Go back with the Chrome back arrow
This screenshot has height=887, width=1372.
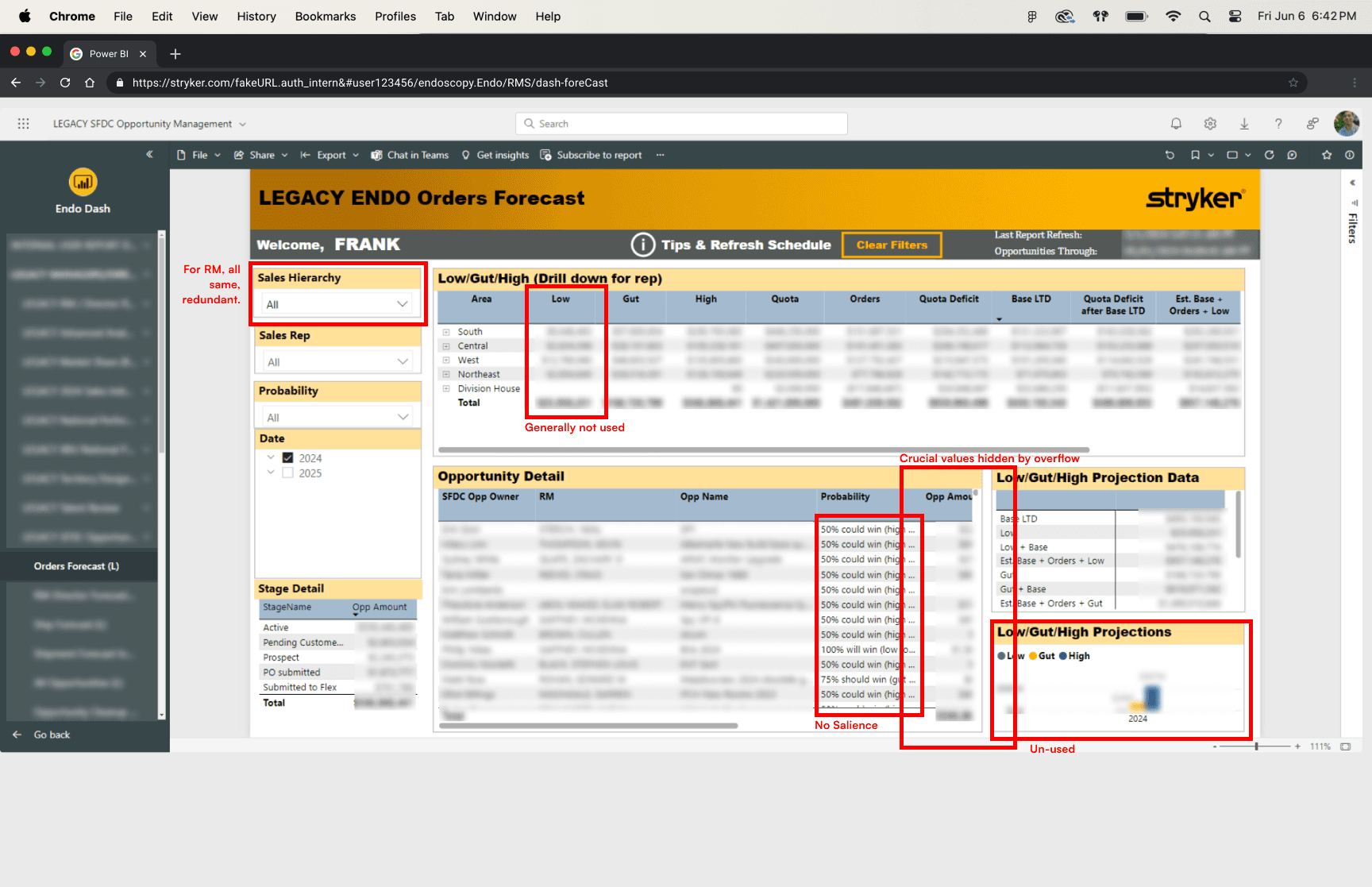coord(16,83)
